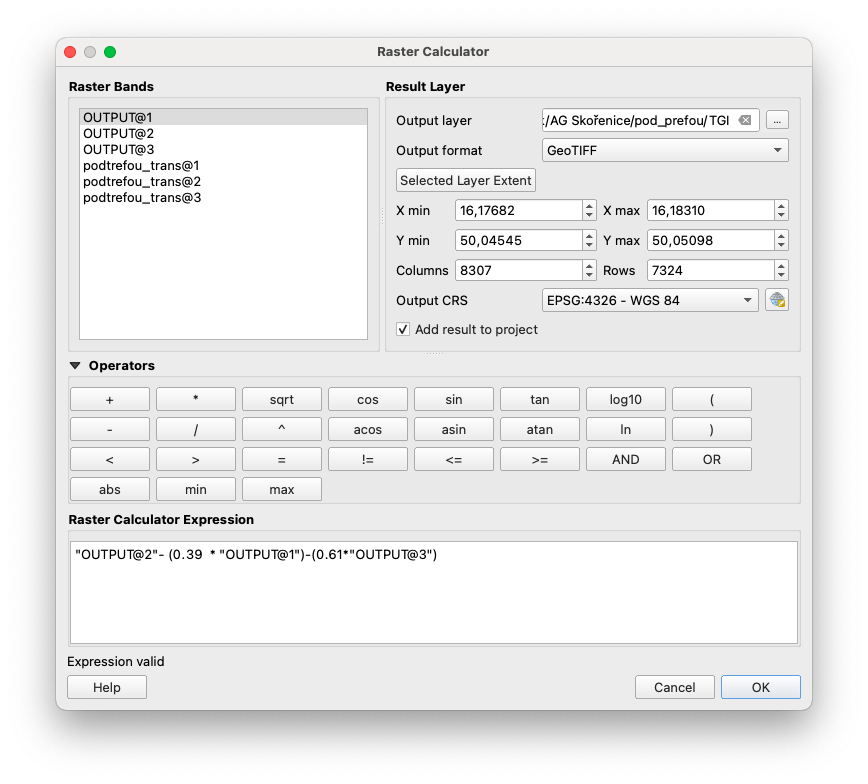Click the Select CRS globe icon

tap(777, 300)
